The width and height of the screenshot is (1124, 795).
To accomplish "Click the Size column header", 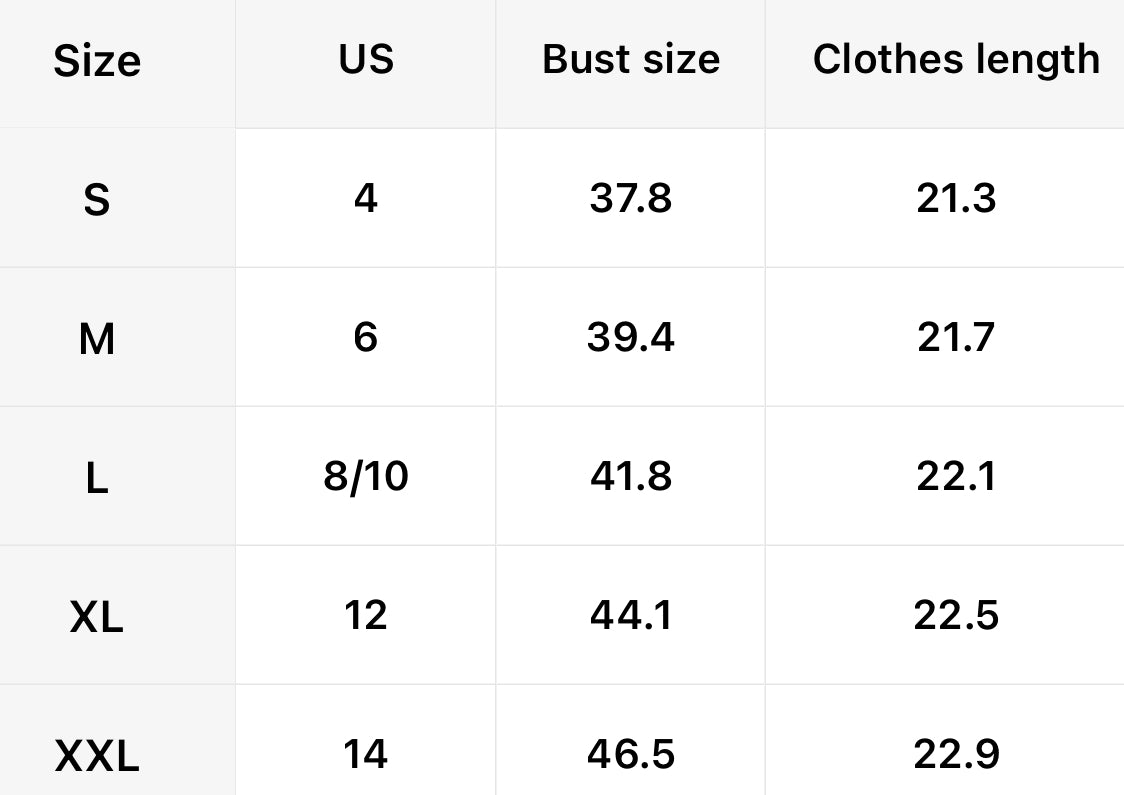I will pos(97,61).
